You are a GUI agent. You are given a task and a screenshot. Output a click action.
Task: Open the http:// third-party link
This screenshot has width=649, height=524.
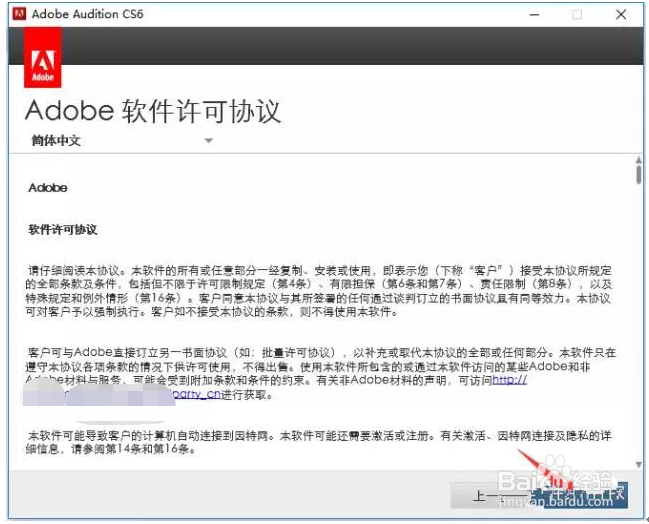pyautogui.click(x=509, y=380)
